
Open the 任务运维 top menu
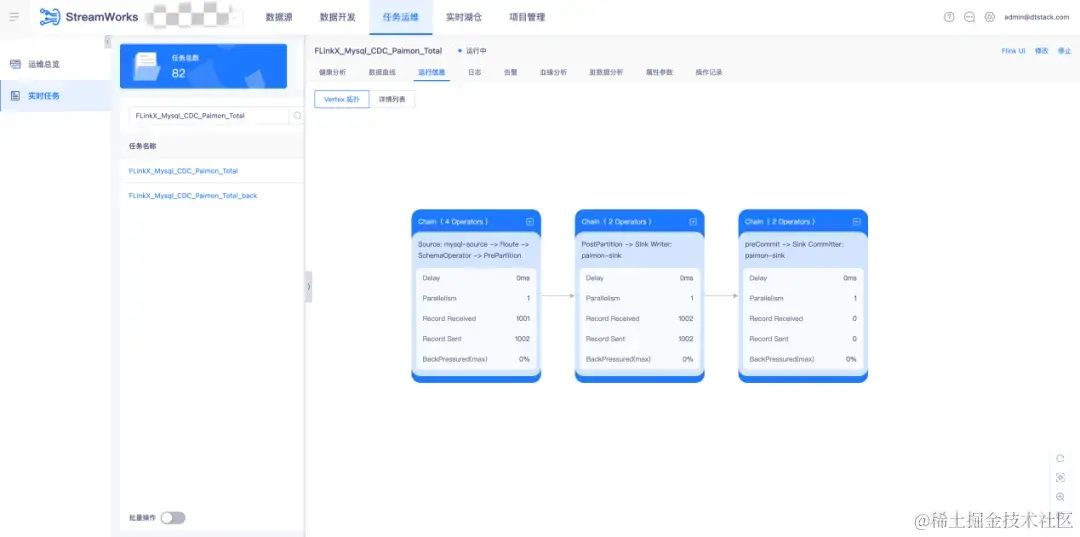400,17
